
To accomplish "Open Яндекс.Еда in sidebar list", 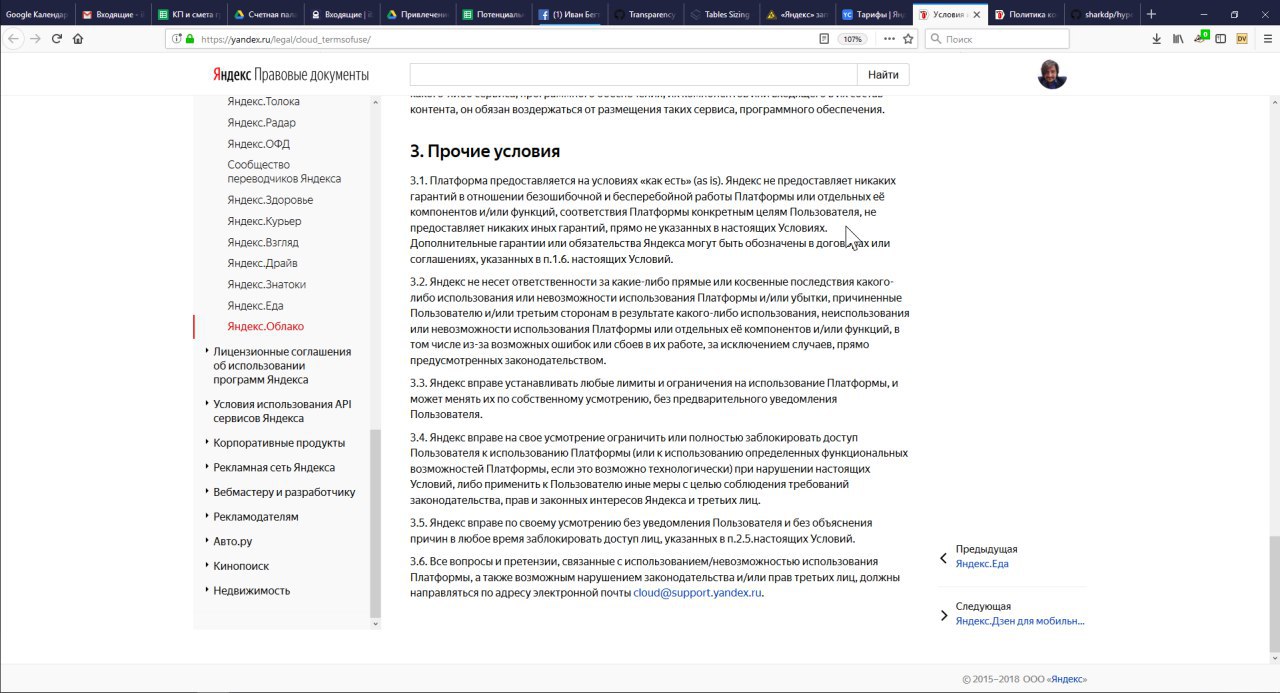I will tap(255, 305).
